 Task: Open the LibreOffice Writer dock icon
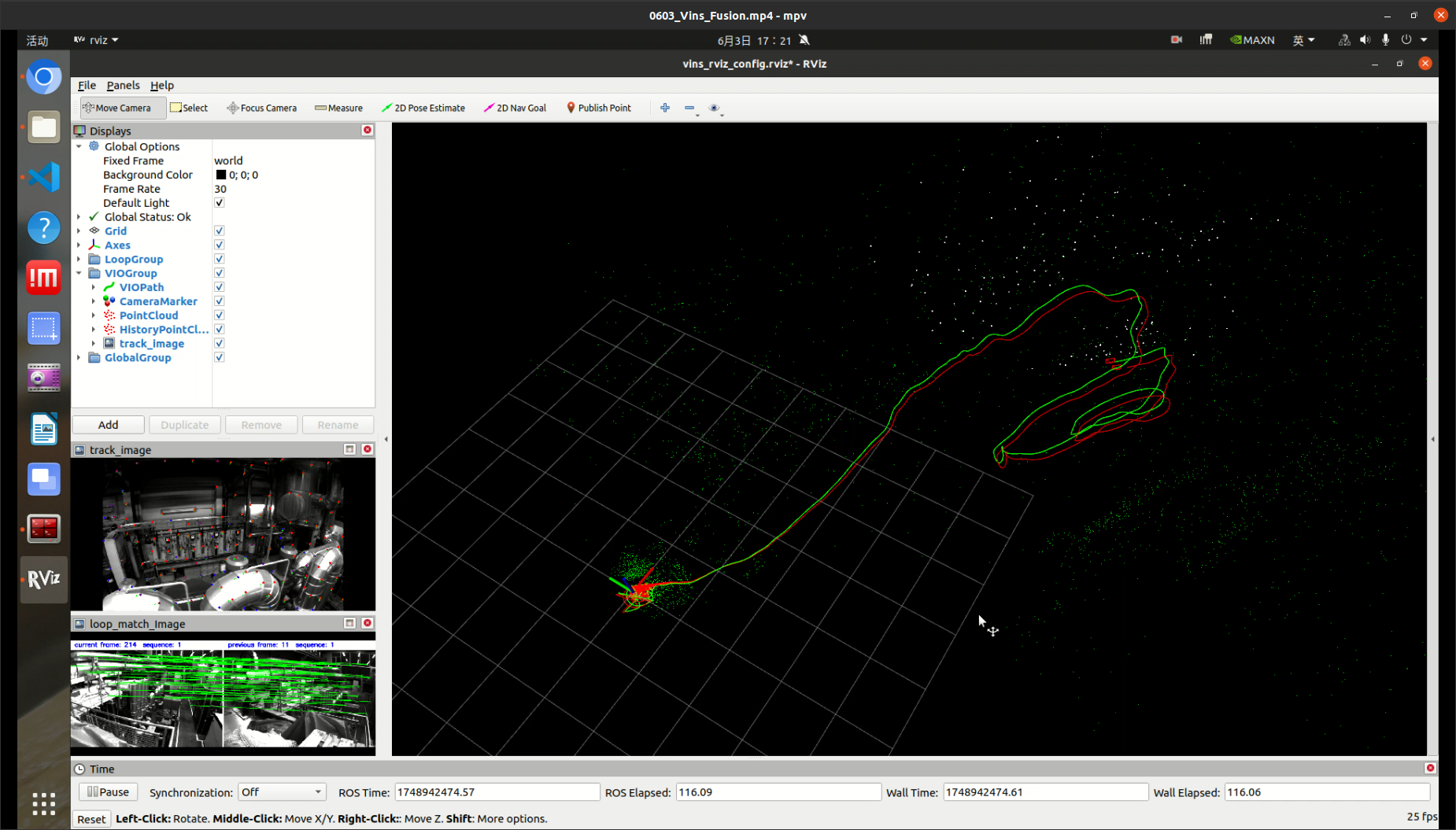coord(44,429)
